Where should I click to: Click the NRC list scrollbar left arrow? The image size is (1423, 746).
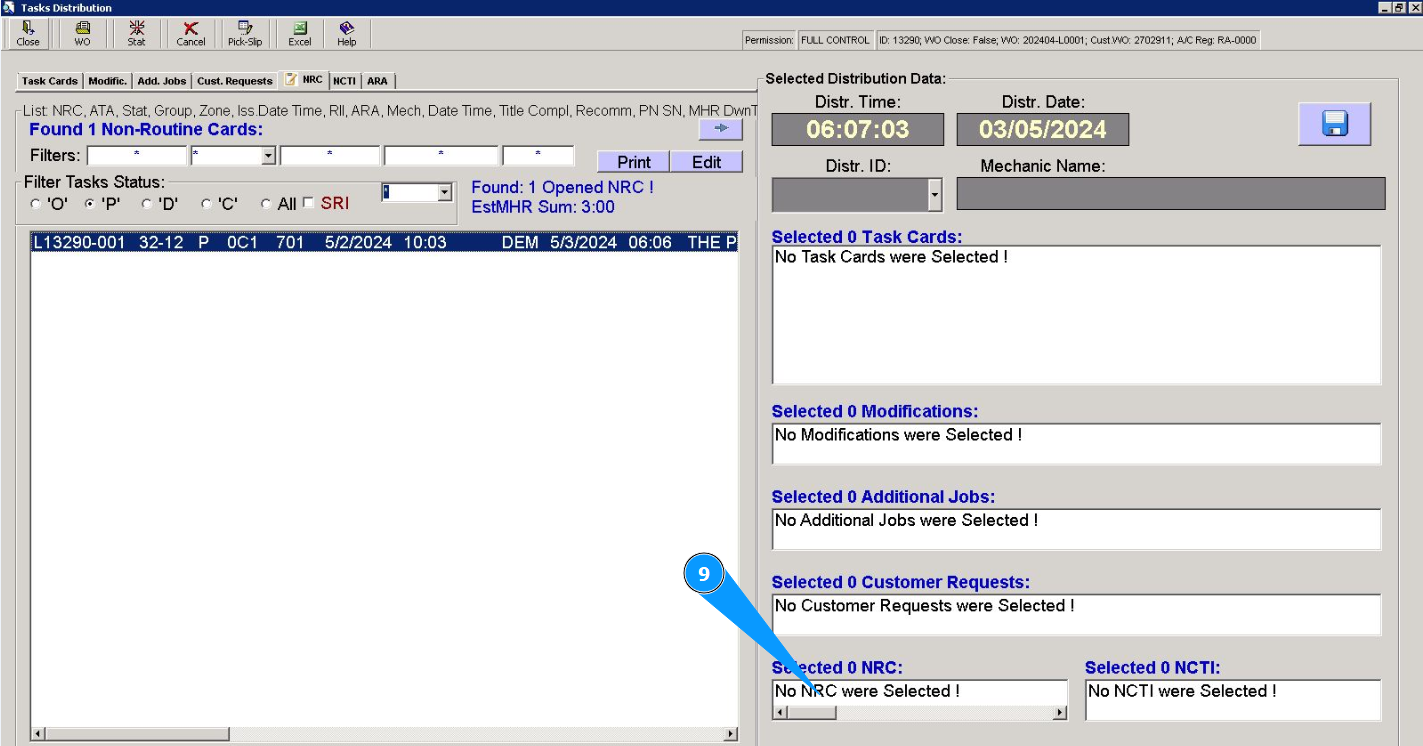[39, 734]
